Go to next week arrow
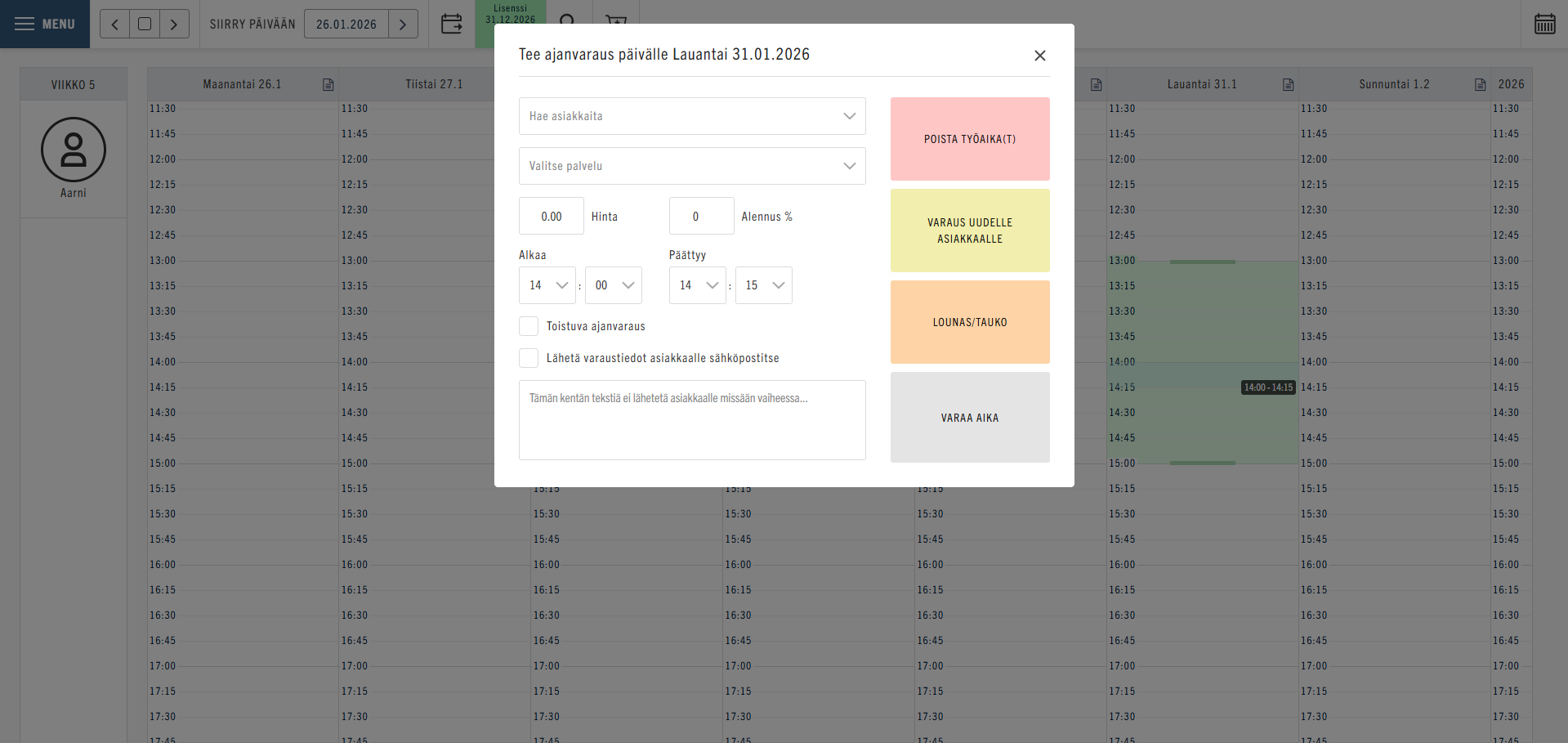Screen dimensions: 1568x743 (x=174, y=25)
